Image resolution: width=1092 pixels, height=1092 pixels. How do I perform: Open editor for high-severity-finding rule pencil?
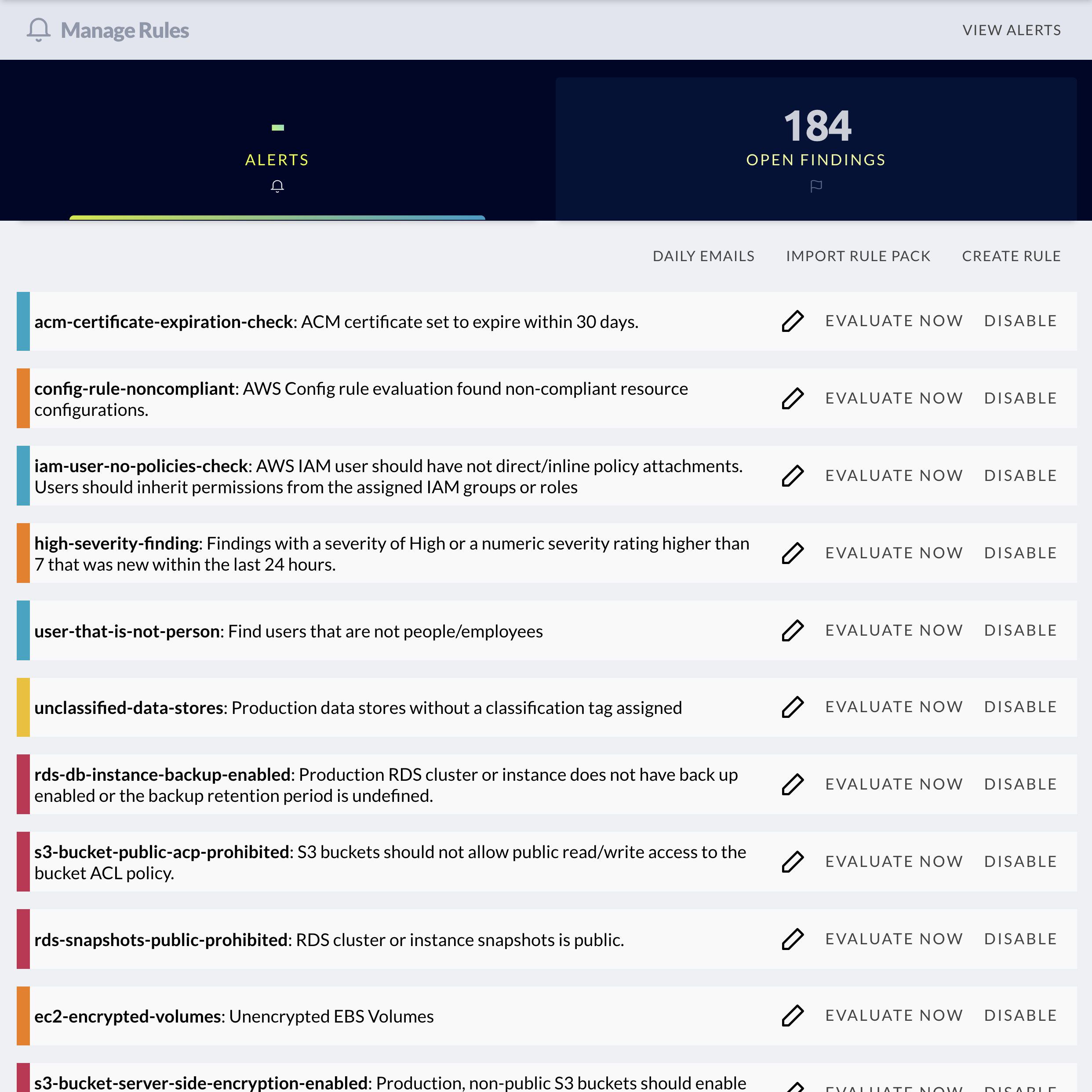793,553
